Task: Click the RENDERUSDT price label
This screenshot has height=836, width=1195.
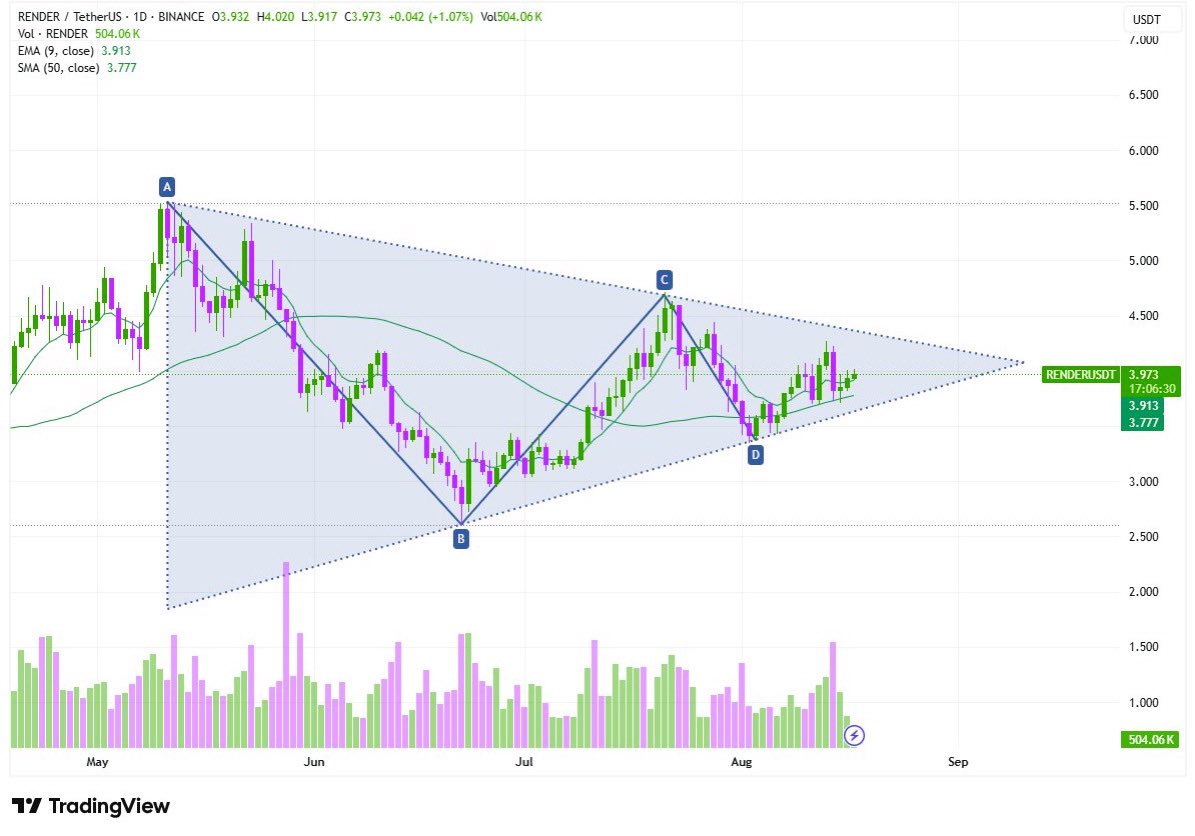Action: (x=1081, y=375)
